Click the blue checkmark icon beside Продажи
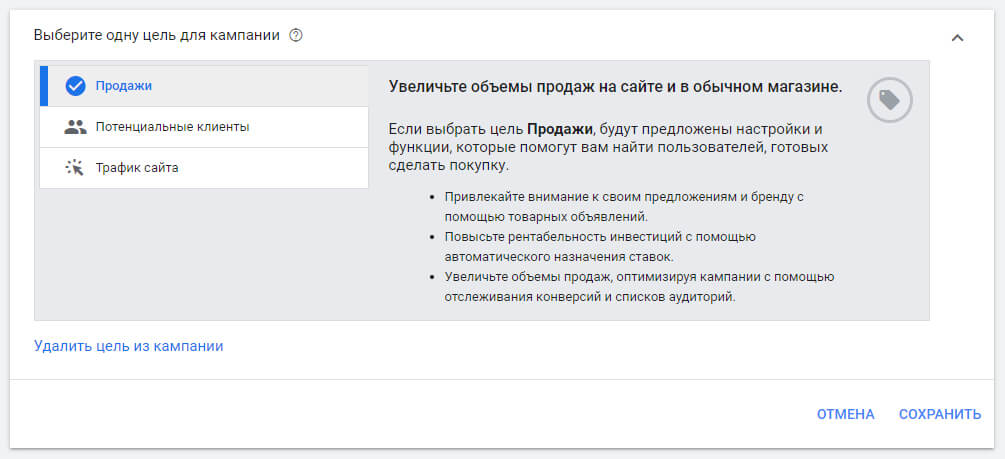The height and width of the screenshot is (459, 1005). click(75, 86)
